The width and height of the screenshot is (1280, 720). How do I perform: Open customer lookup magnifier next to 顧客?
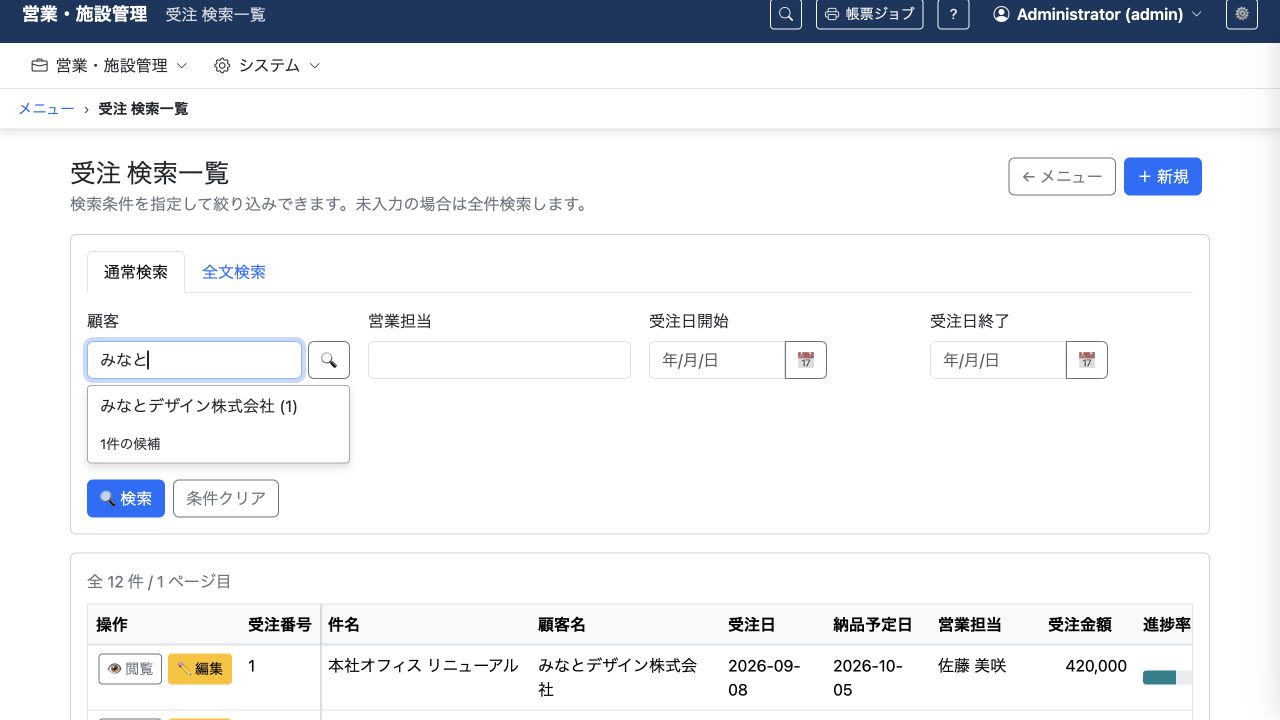[329, 360]
